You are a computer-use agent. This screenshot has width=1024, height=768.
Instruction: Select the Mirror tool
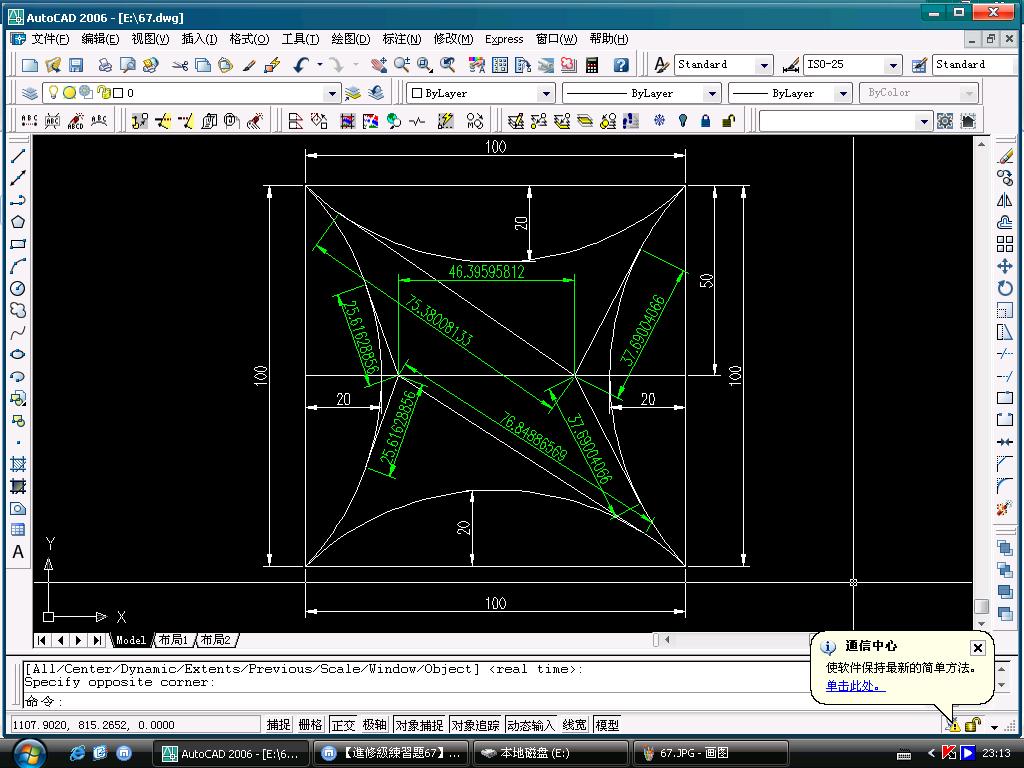(1005, 200)
